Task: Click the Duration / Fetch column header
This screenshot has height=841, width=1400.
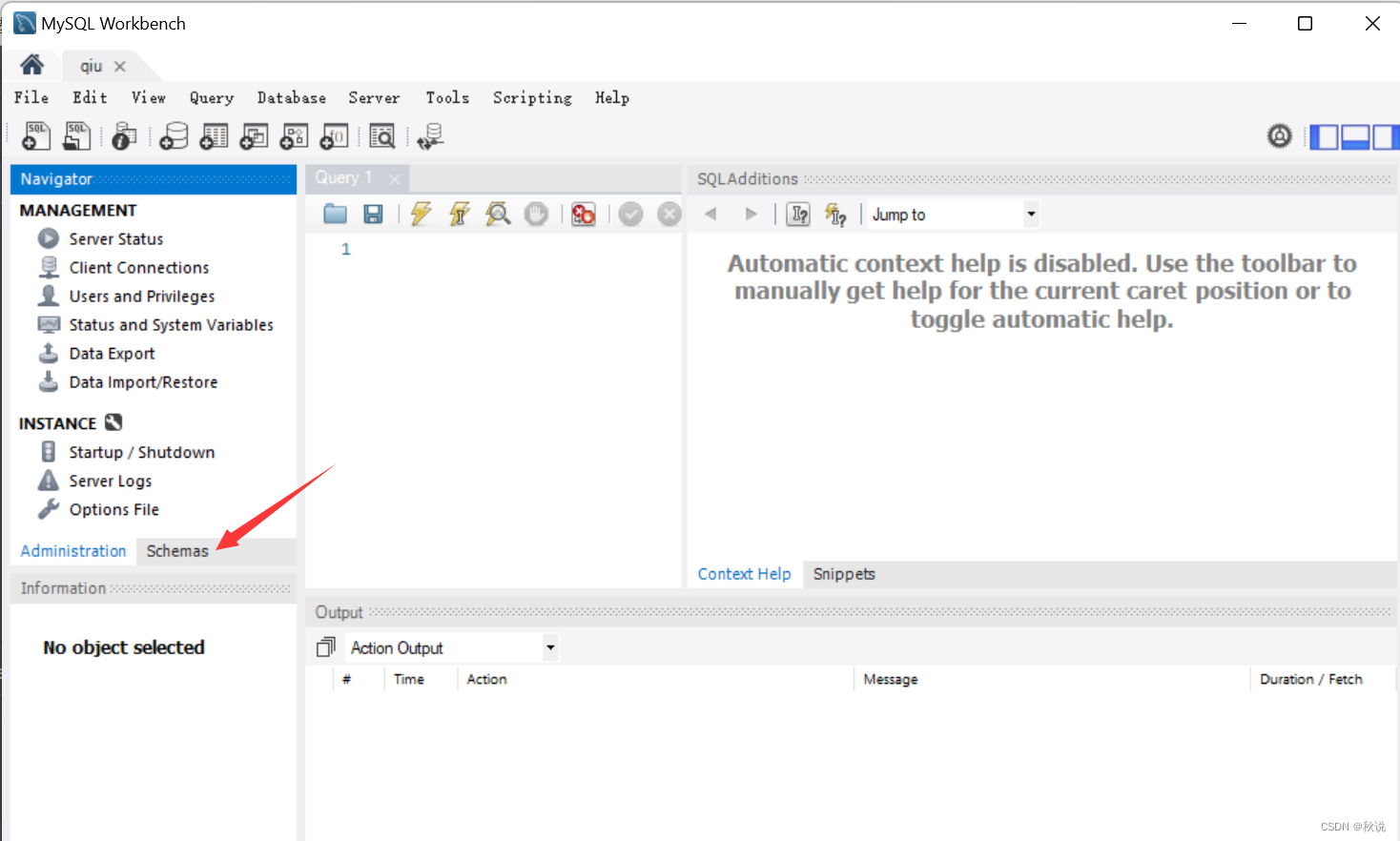Action: tap(1311, 679)
